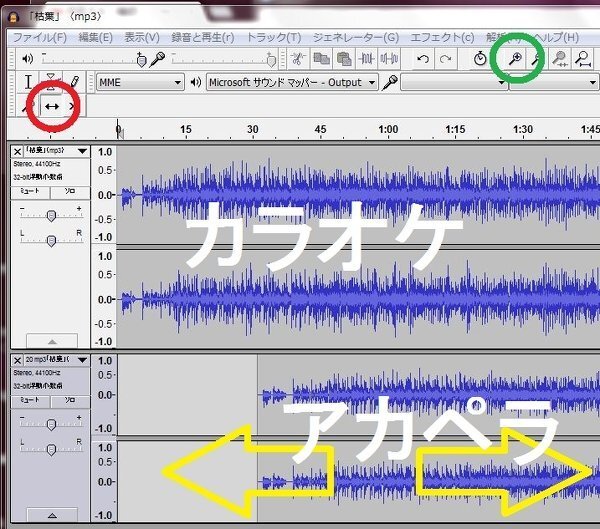Viewport: 600px width, 529px height.
Task: Toggle the Sync-Lock tracks clock button
Action: tap(480, 59)
